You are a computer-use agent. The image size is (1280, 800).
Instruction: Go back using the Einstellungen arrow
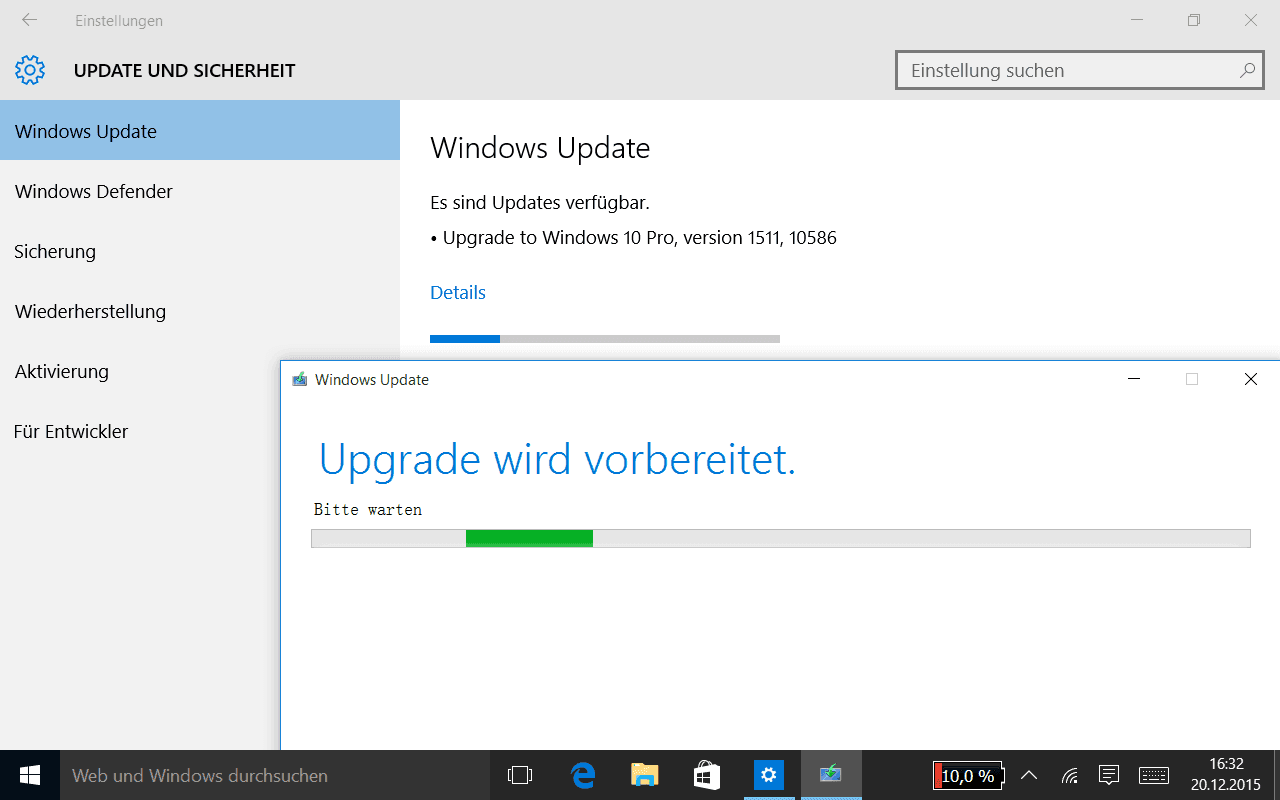coord(29,20)
